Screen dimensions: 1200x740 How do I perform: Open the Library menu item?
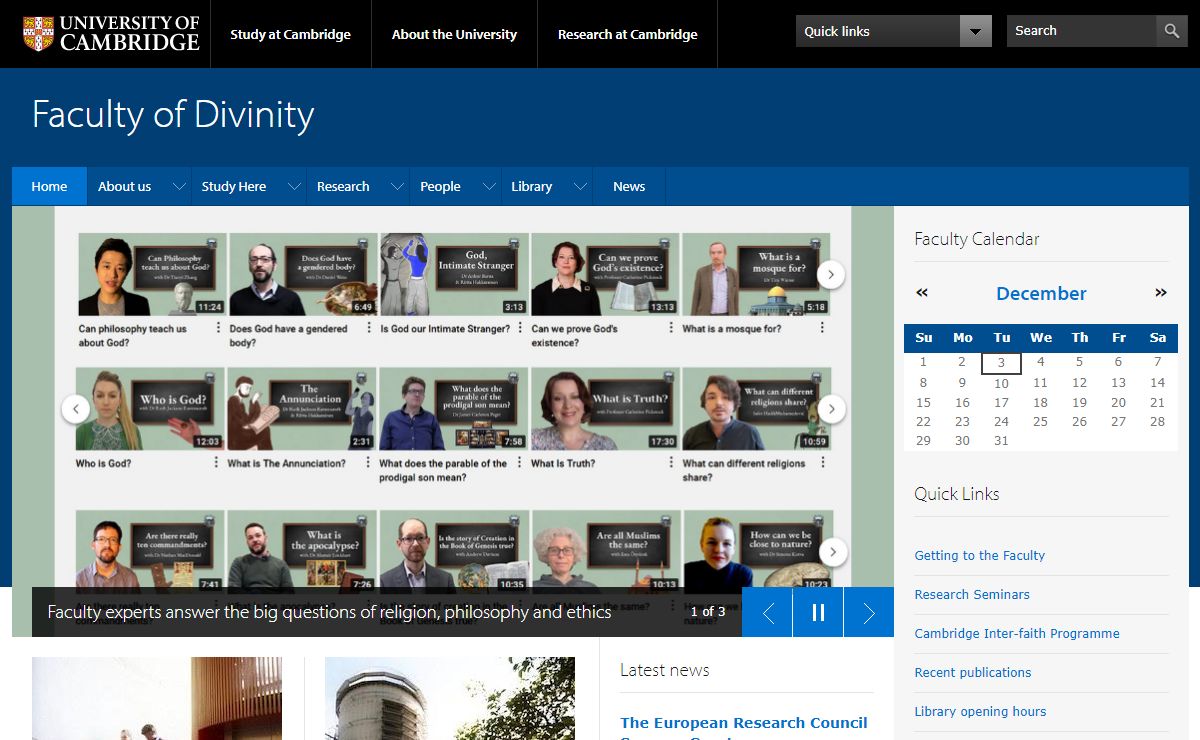[531, 186]
